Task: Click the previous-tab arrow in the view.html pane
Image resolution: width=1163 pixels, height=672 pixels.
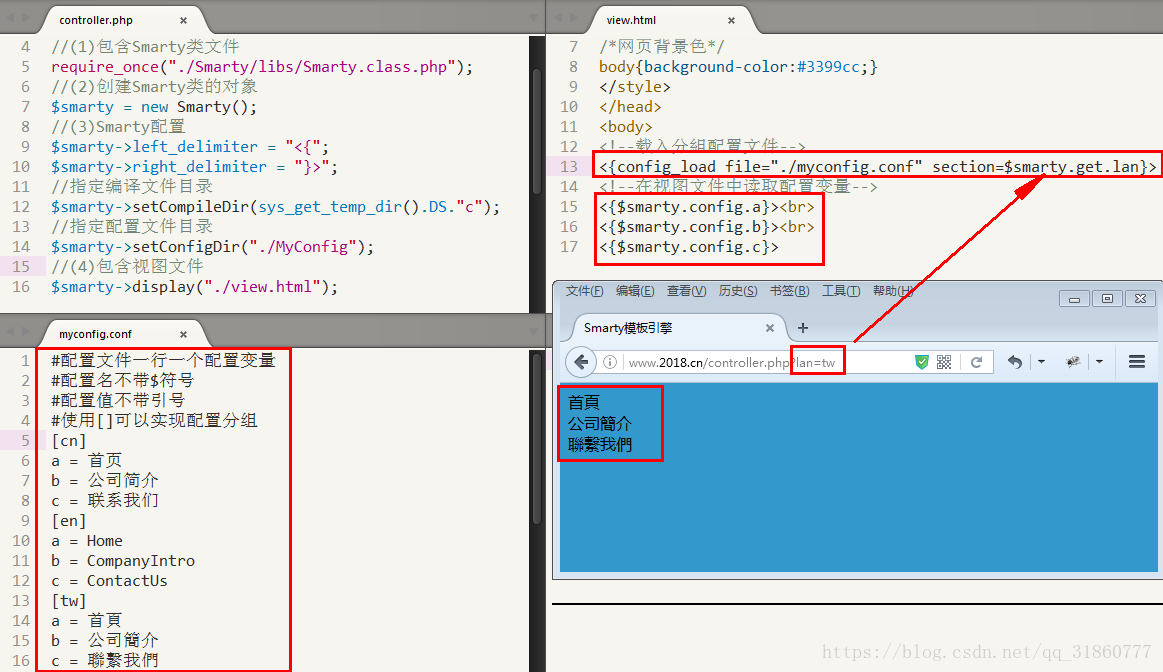Action: tap(558, 17)
